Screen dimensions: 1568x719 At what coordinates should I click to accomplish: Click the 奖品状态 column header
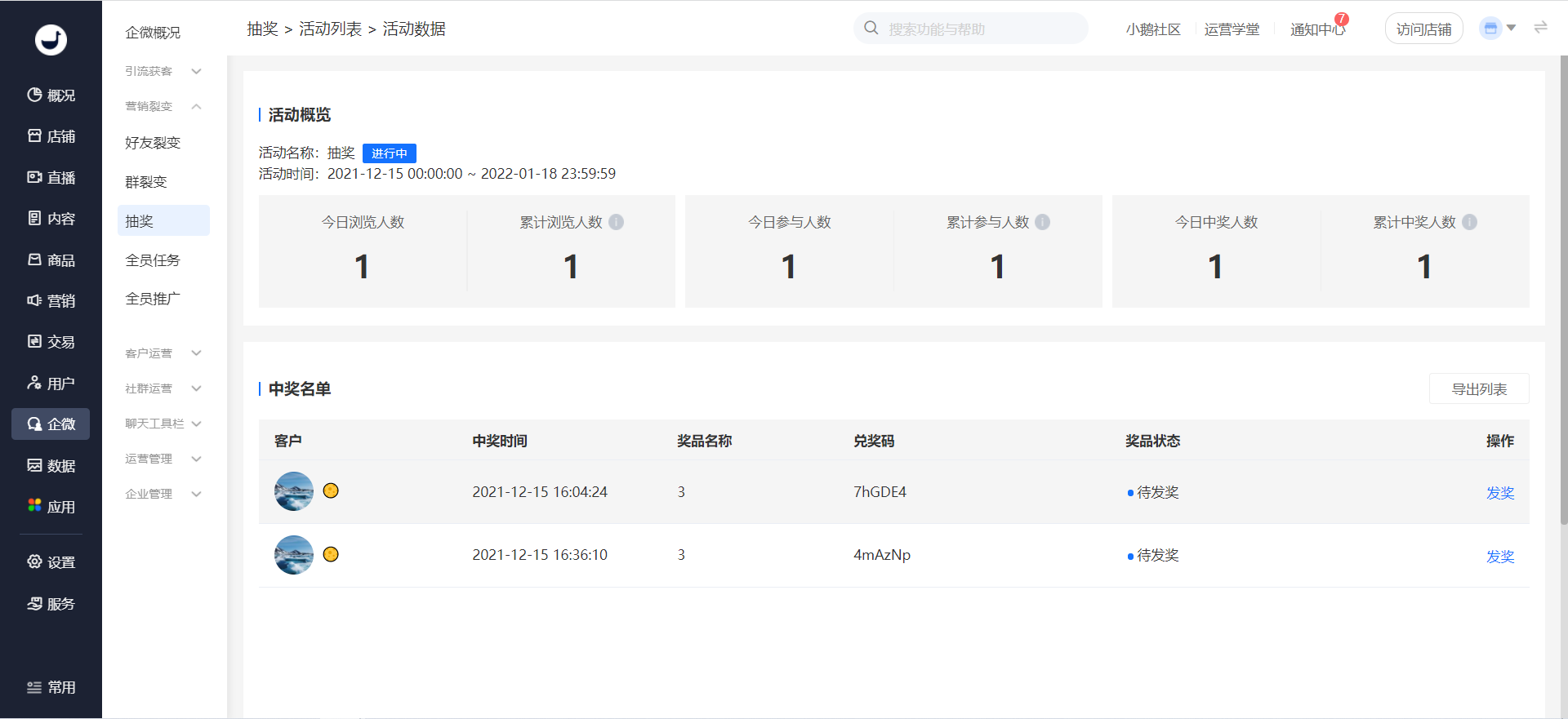pos(1152,441)
